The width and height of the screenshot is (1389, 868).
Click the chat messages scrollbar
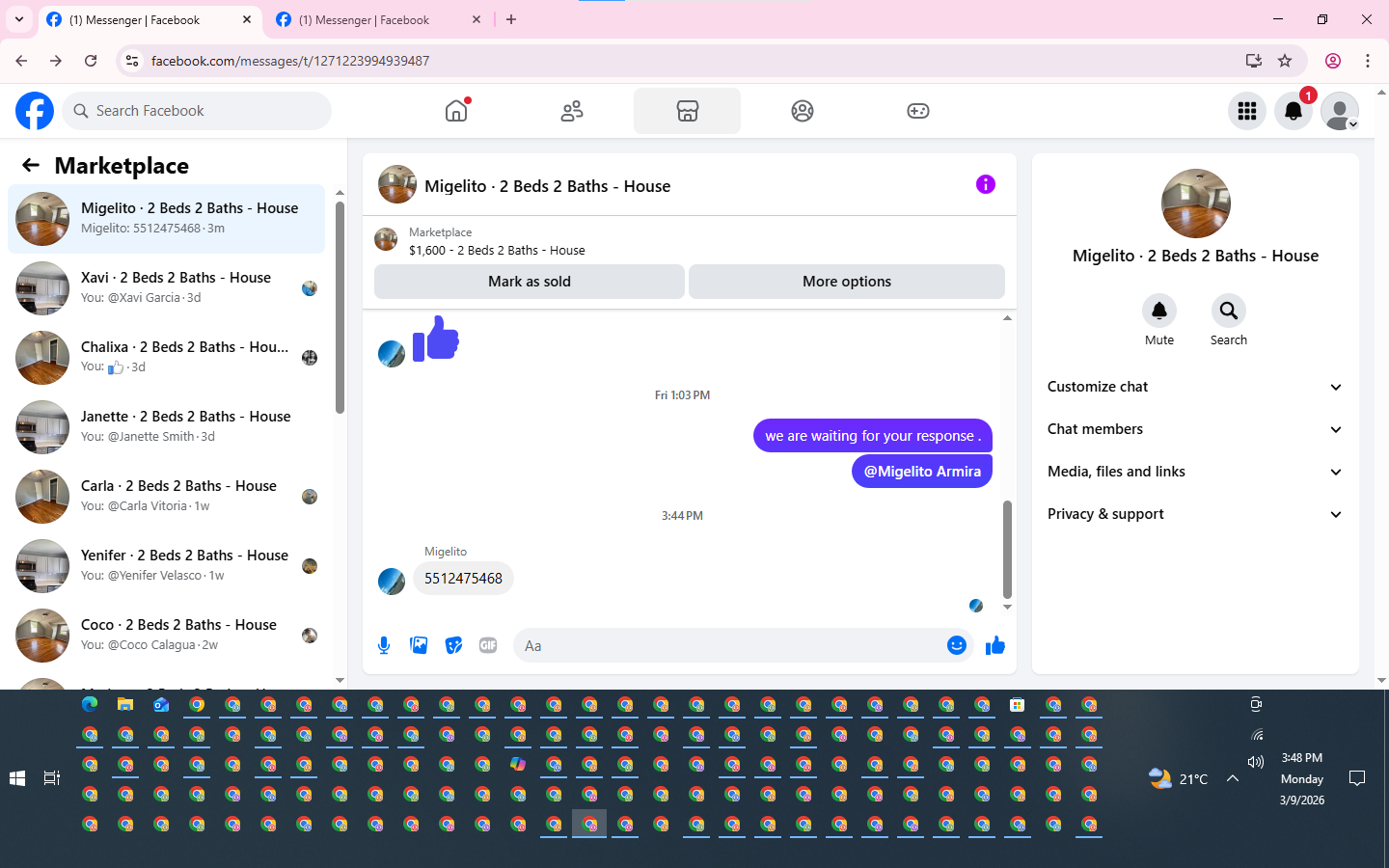pos(1007,550)
